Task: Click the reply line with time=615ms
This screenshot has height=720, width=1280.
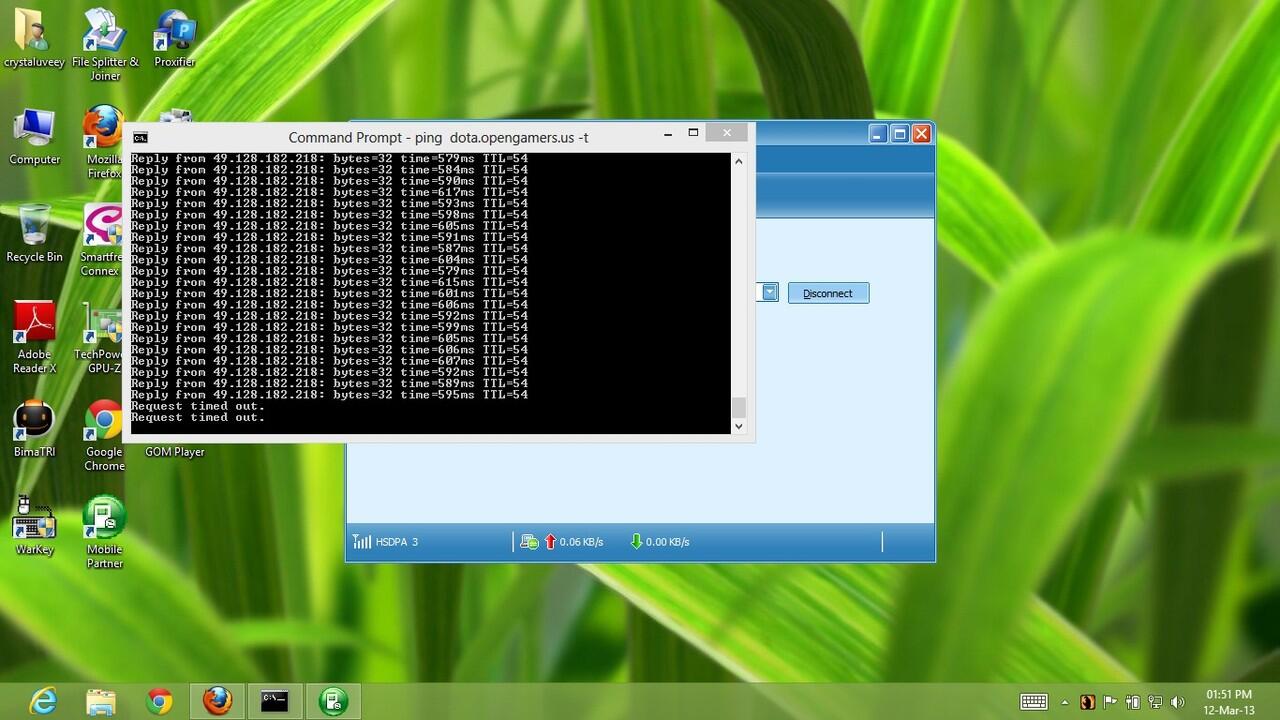Action: point(329,282)
